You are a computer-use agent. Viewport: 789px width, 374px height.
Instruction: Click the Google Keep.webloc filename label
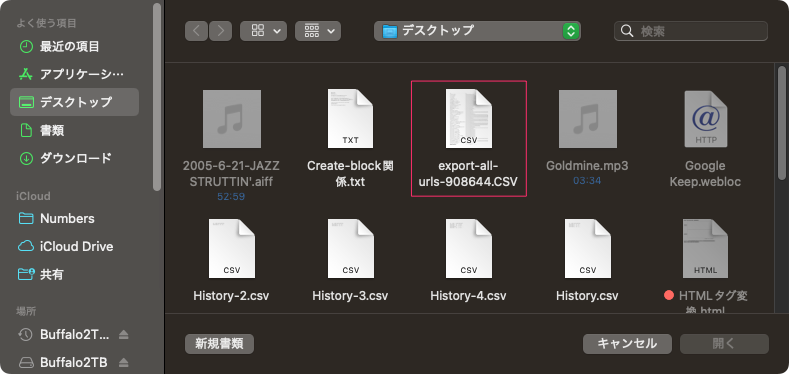pyautogui.click(x=705, y=174)
